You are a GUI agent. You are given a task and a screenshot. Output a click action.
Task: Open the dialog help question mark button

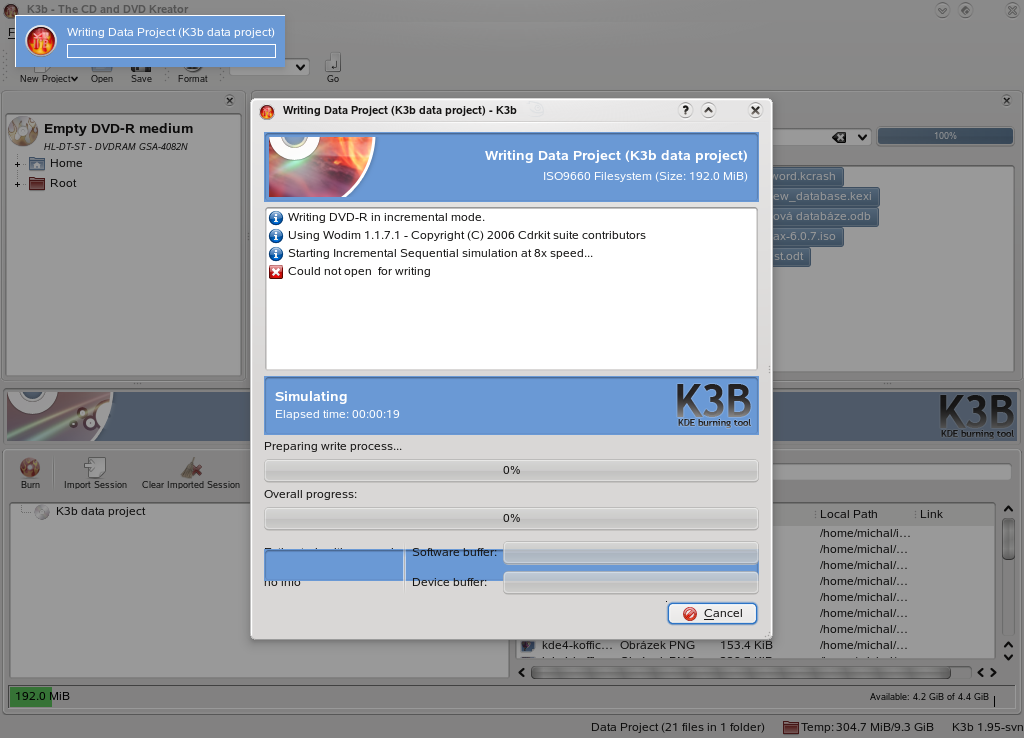(x=685, y=110)
